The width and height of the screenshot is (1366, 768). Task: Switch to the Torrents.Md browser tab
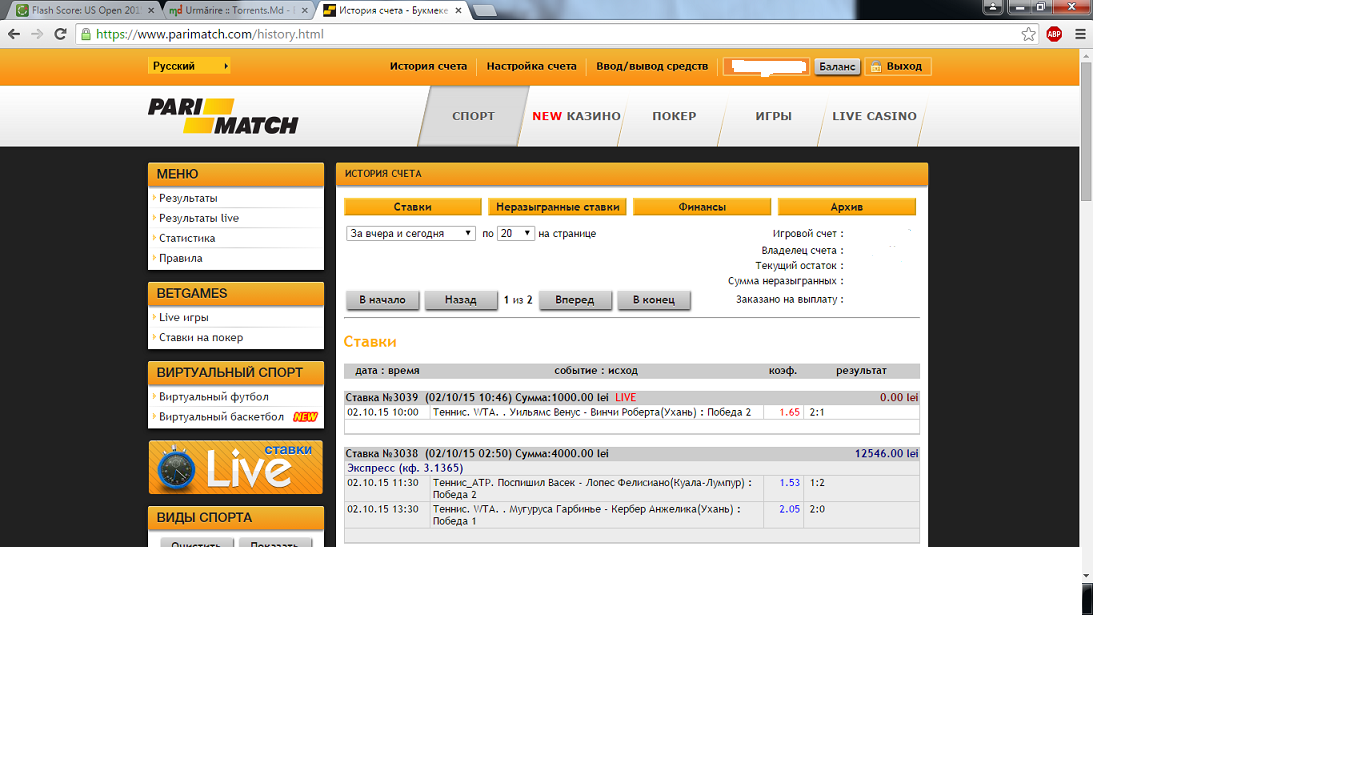[238, 10]
